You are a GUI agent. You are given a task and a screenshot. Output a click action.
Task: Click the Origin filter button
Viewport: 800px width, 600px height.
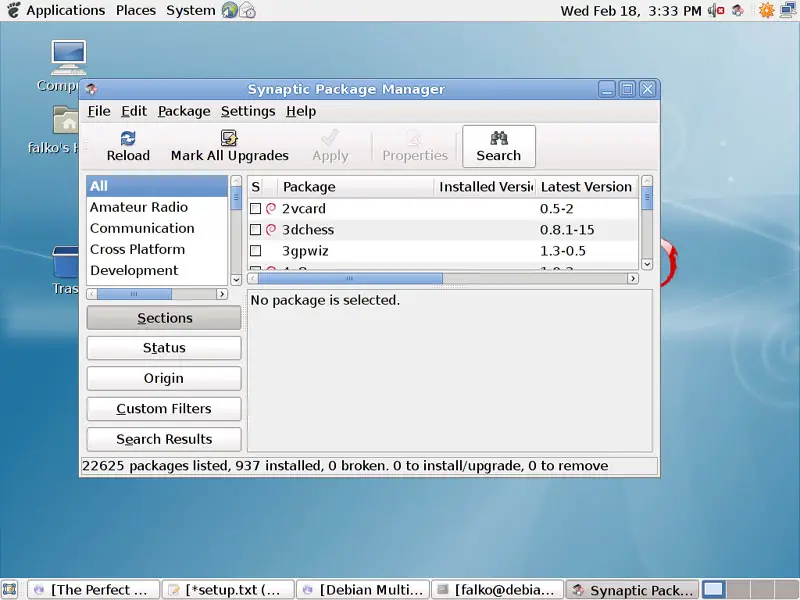(164, 379)
